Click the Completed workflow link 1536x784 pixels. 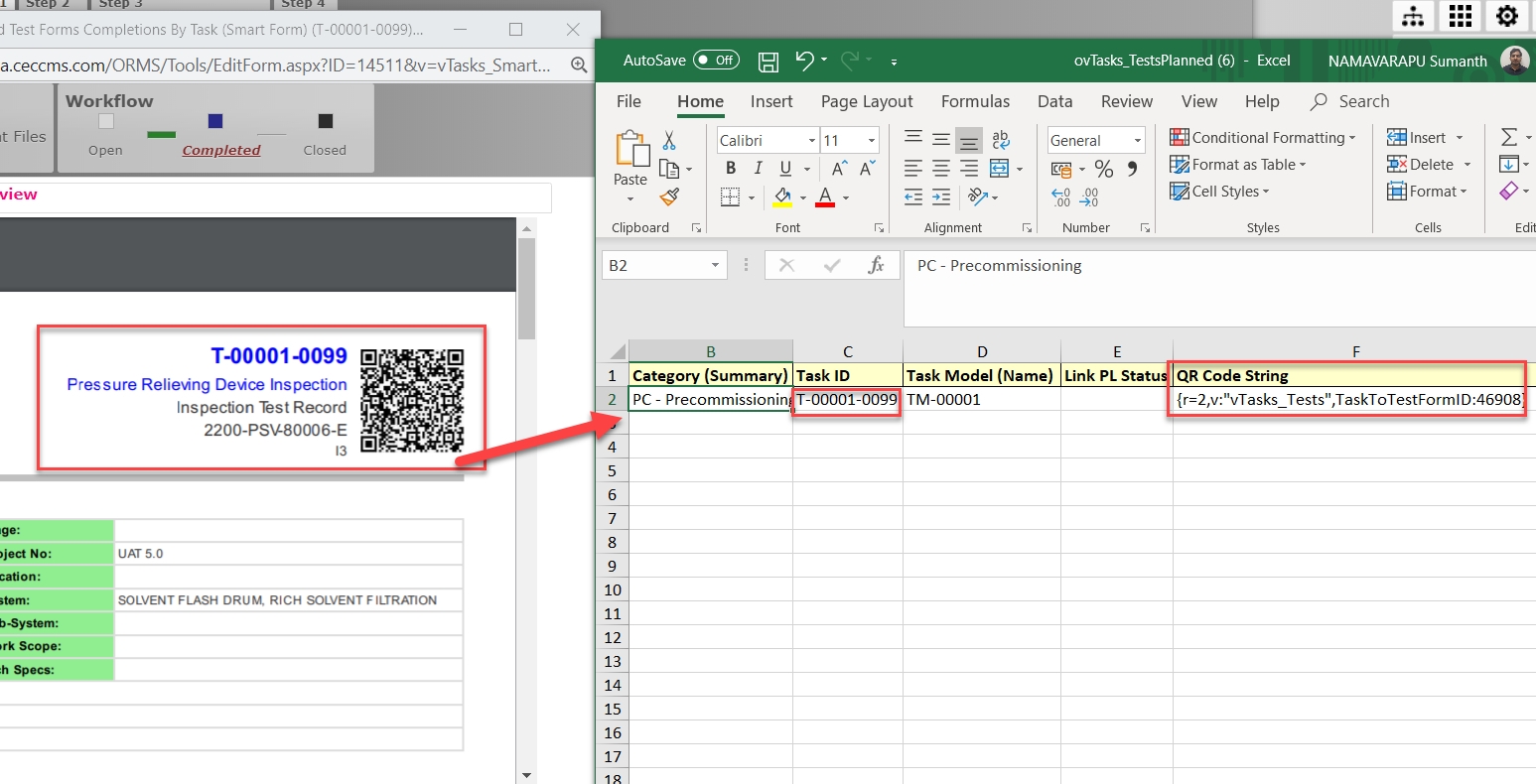[221, 150]
